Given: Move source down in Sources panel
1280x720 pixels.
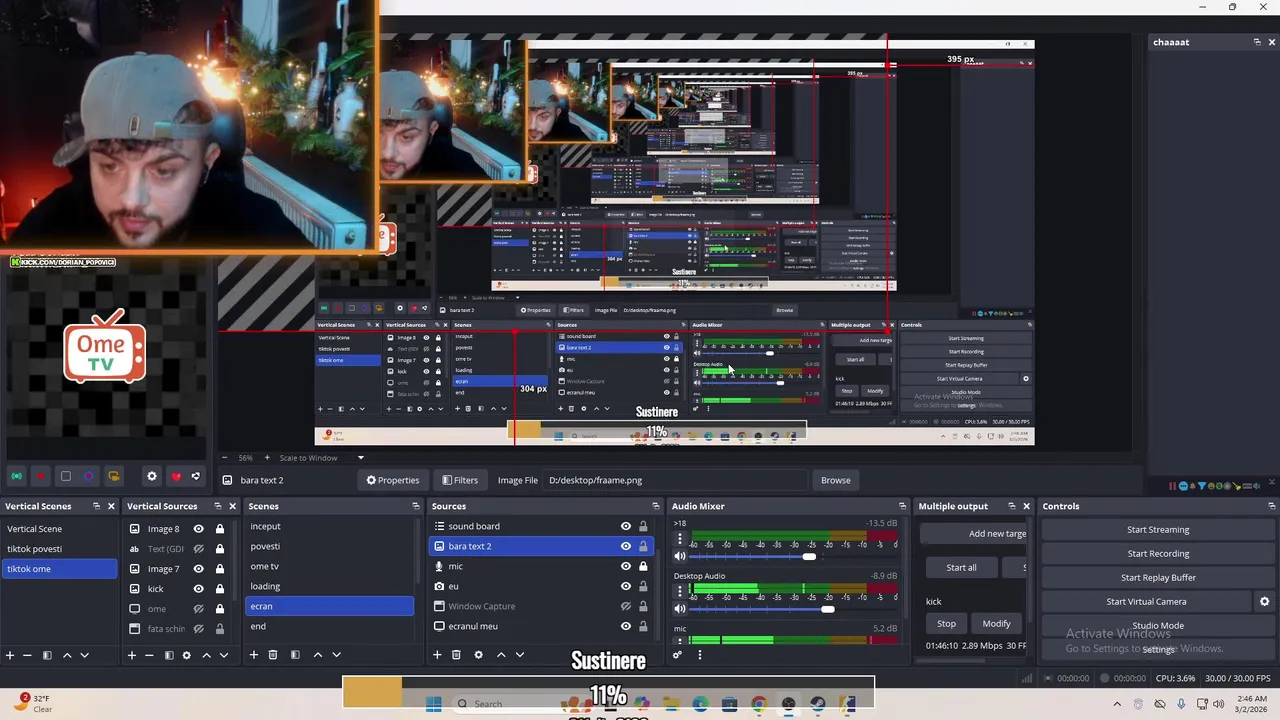Looking at the screenshot, I should pyautogui.click(x=519, y=655).
